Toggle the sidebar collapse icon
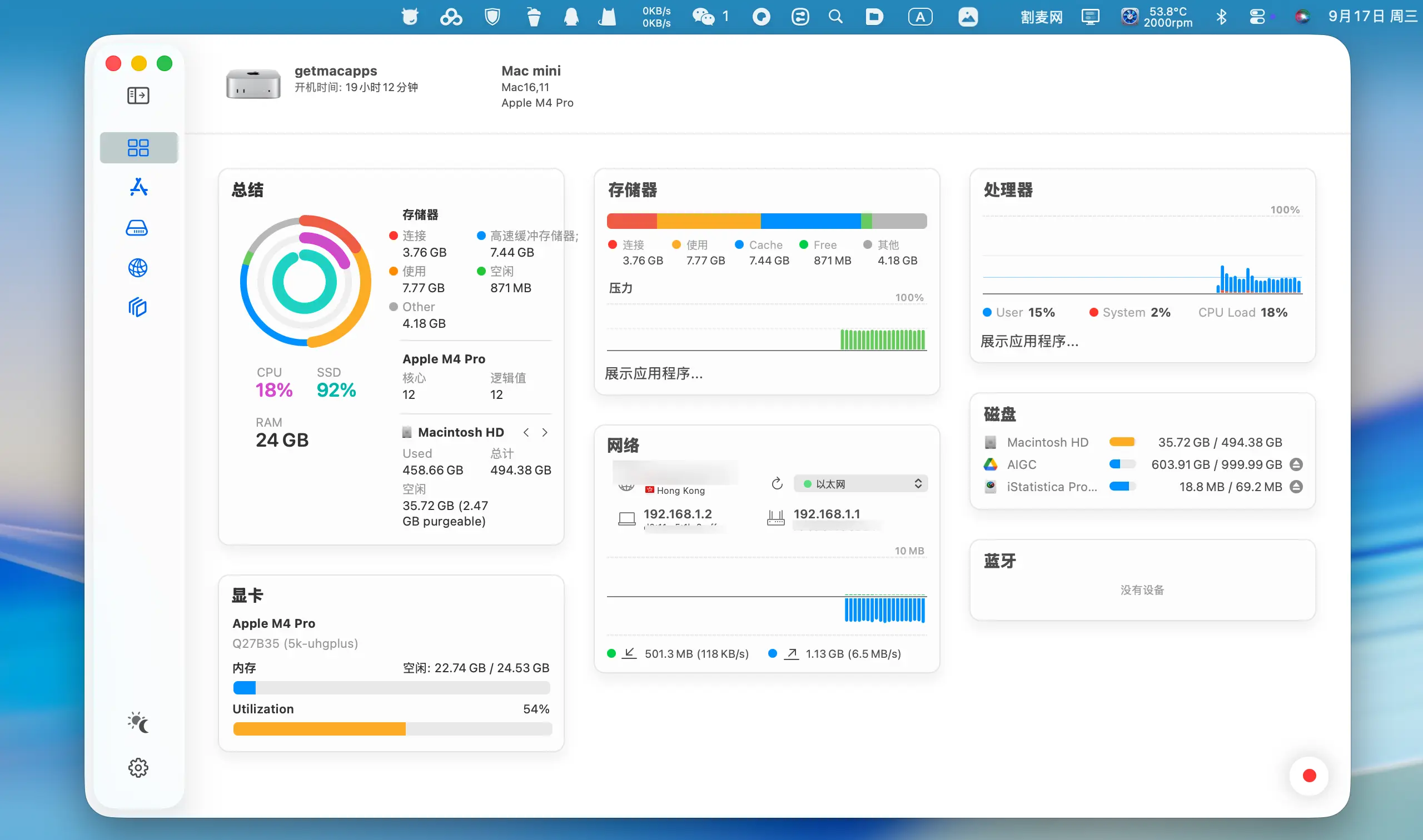This screenshot has width=1423, height=840. click(138, 96)
